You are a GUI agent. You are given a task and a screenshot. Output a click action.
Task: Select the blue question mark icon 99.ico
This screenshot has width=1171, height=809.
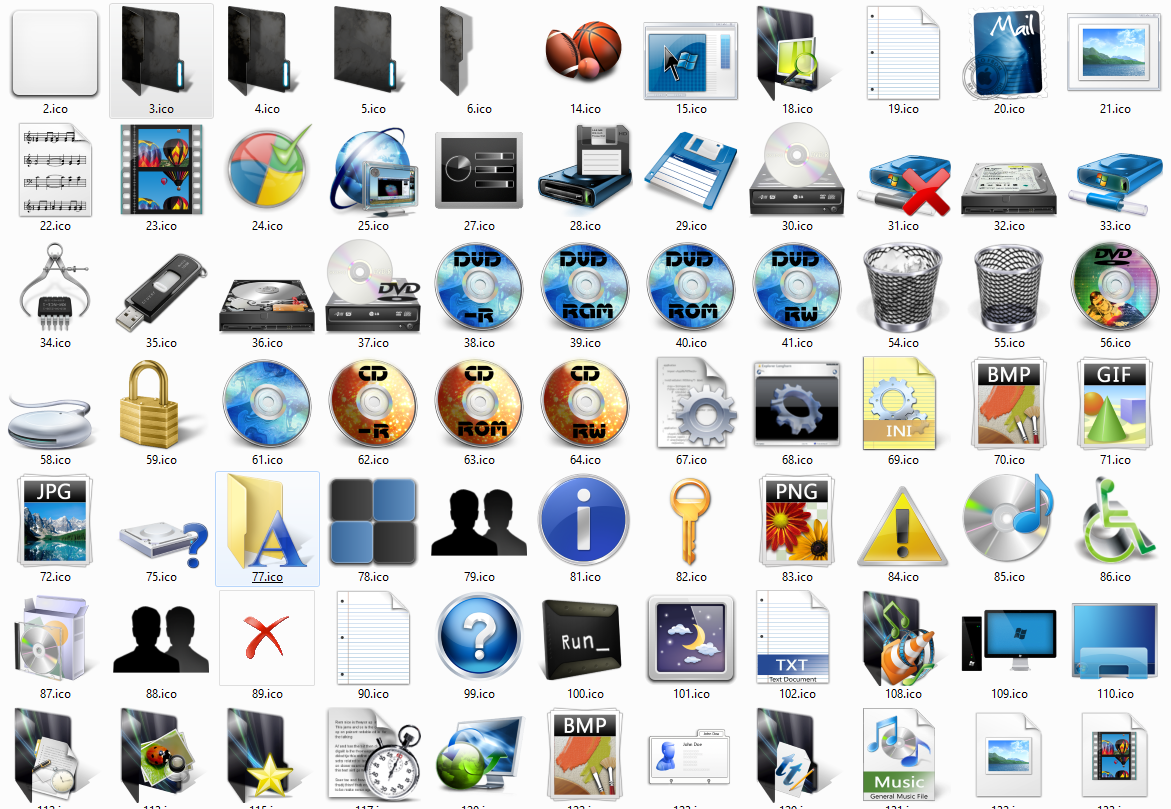pos(478,637)
